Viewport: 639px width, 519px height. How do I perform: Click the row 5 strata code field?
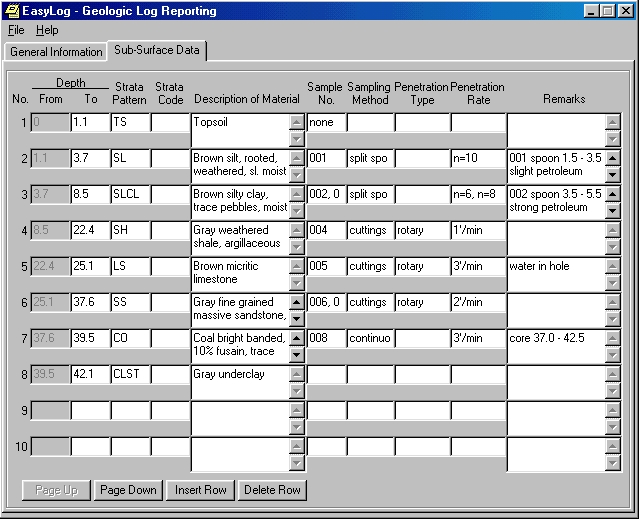coord(170,266)
